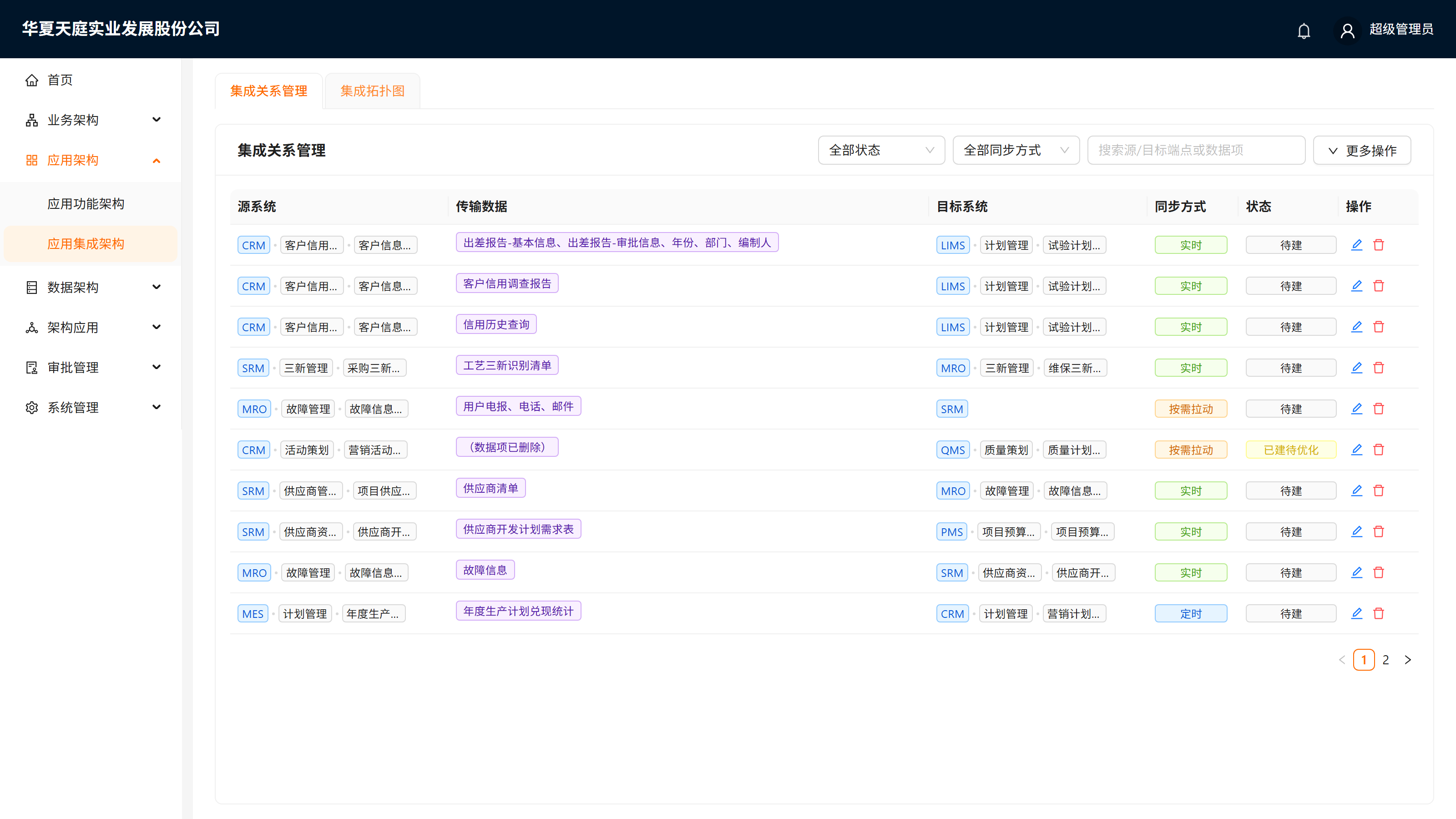Switch to 集成拓扑图 tab

click(x=373, y=91)
